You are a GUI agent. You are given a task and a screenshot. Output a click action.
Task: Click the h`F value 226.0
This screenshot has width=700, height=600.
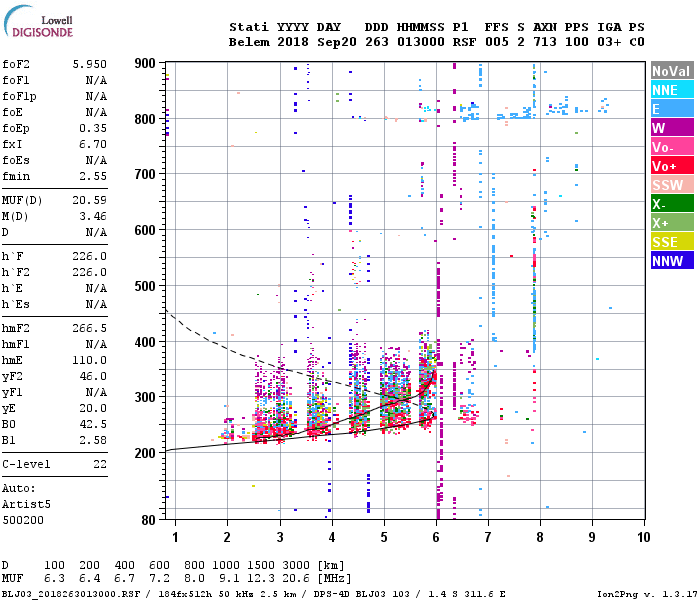point(90,257)
